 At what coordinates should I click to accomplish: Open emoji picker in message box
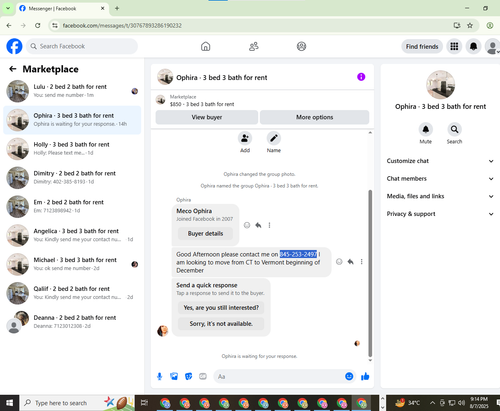pyautogui.click(x=349, y=376)
